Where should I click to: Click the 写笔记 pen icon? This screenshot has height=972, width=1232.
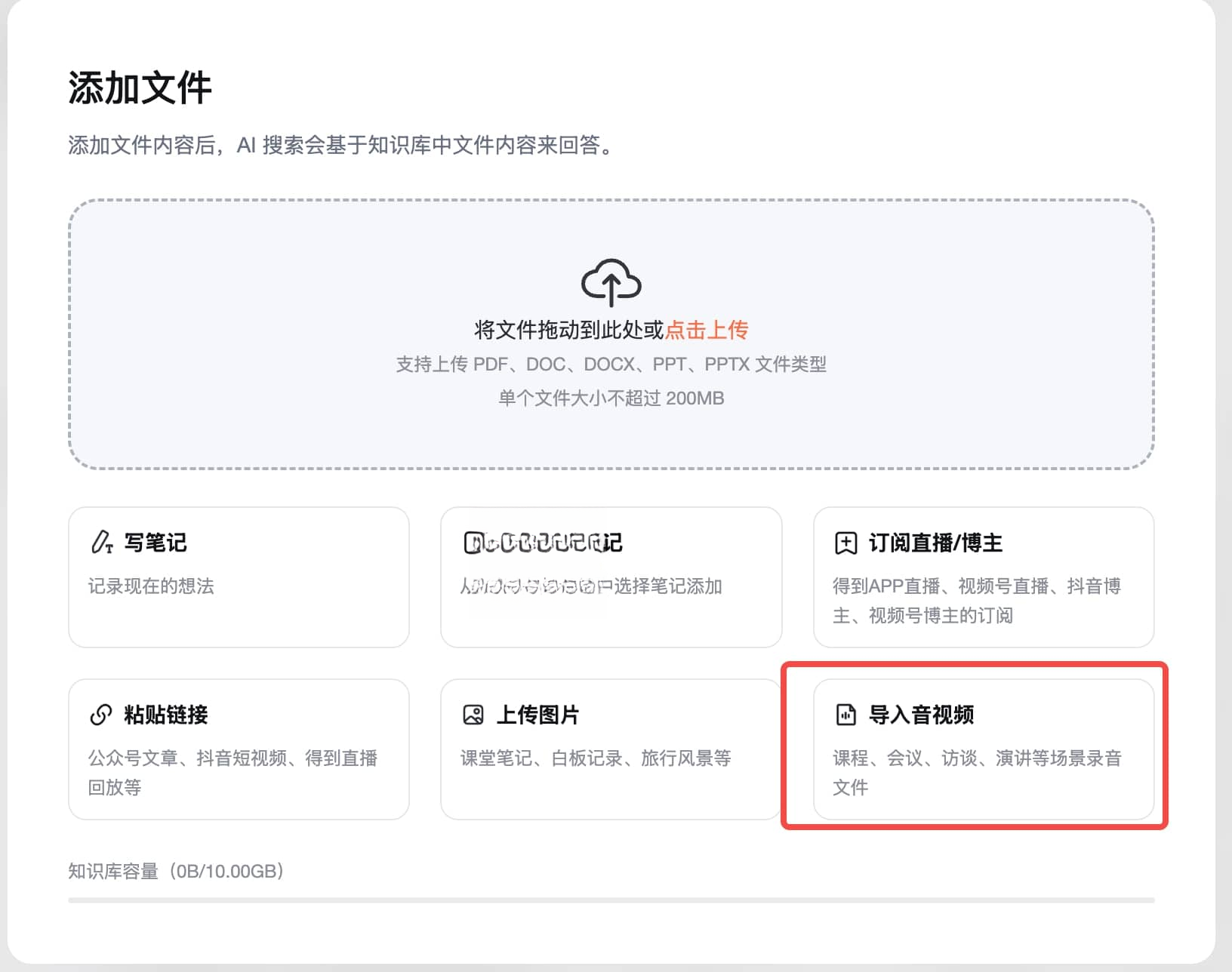click(x=101, y=543)
